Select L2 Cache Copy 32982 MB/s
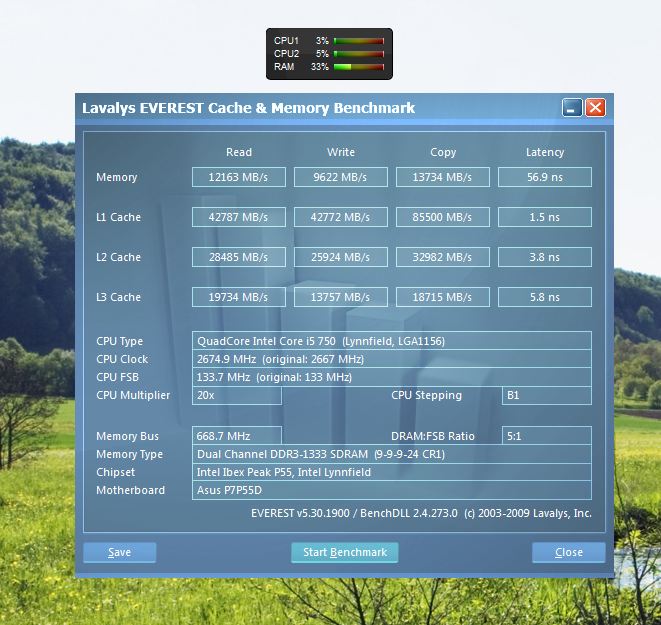 click(443, 257)
